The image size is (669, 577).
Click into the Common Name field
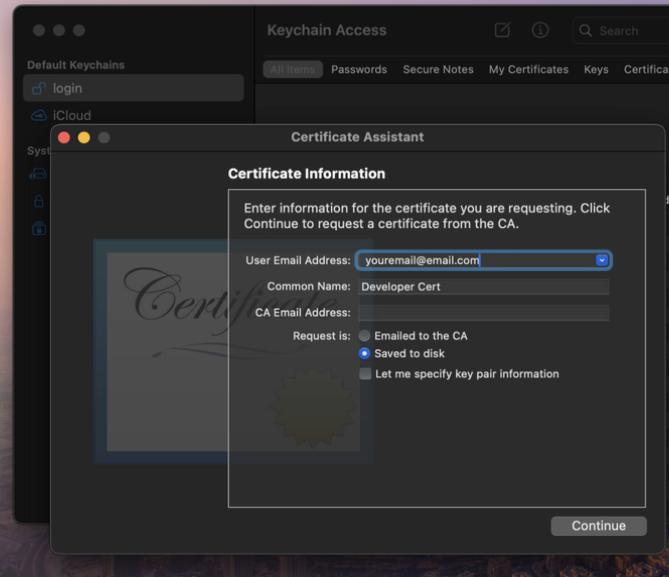coord(483,287)
